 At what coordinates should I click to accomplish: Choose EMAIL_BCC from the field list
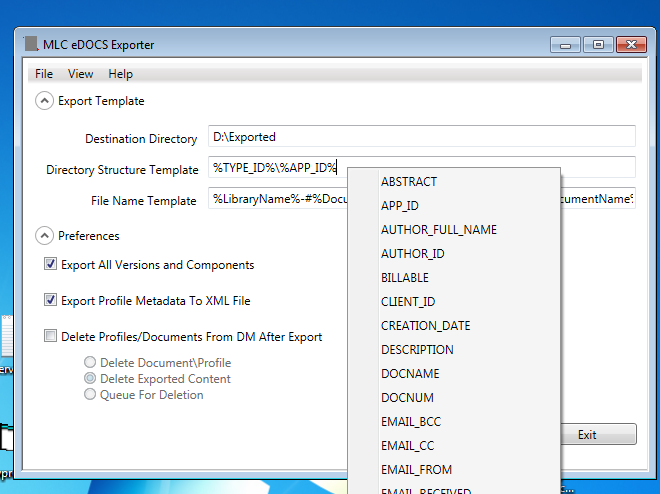pyautogui.click(x=454, y=422)
